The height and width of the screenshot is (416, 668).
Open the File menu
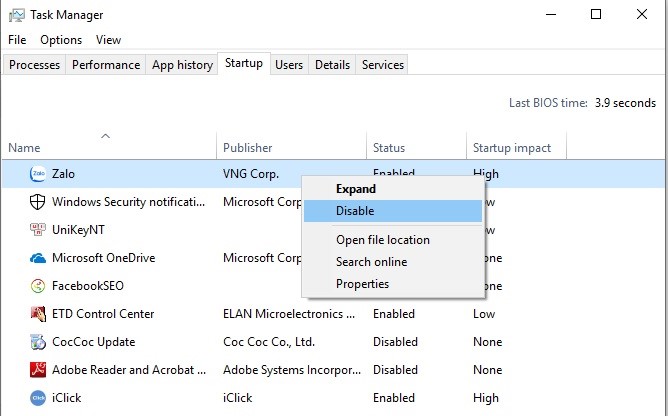click(17, 40)
